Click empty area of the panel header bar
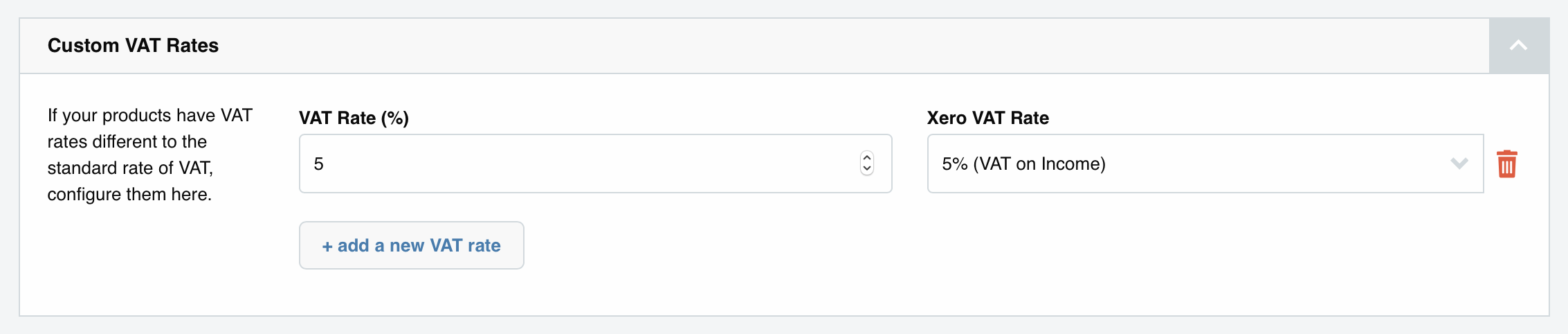The width and height of the screenshot is (1568, 334). coord(830,46)
